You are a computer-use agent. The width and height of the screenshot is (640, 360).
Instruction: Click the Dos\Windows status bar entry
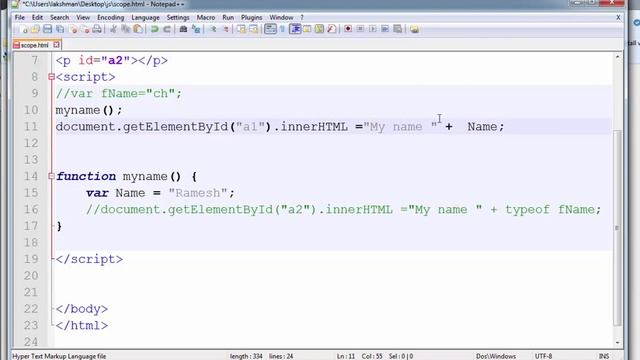point(496,356)
